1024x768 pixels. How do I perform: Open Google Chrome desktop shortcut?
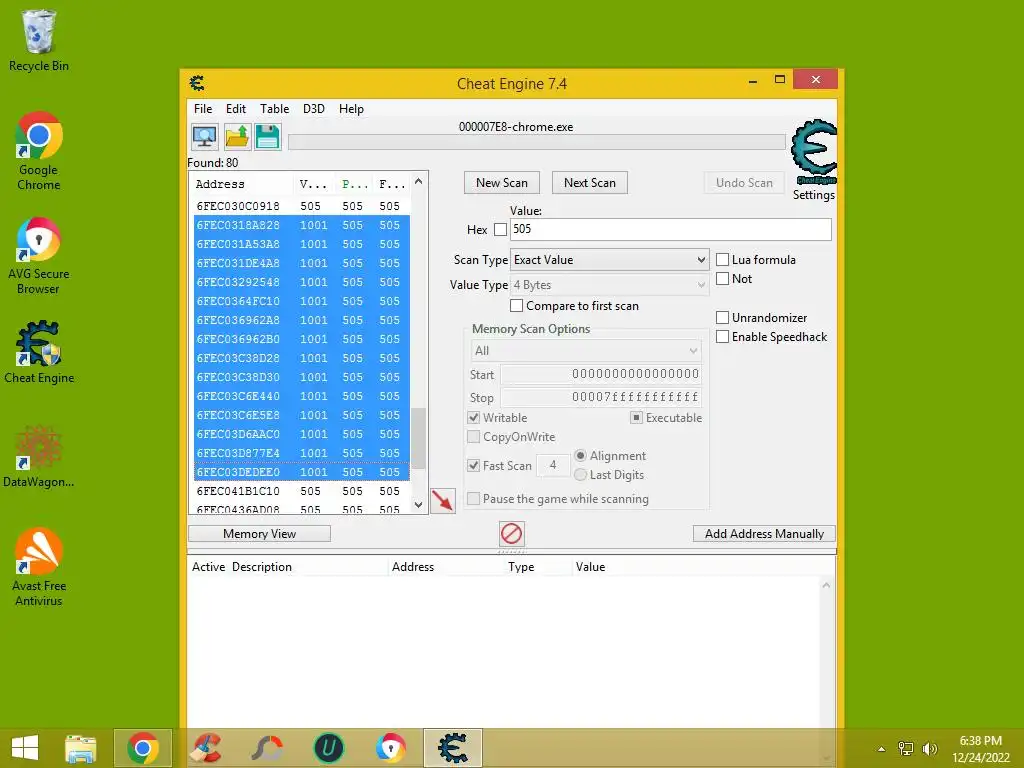pos(39,152)
